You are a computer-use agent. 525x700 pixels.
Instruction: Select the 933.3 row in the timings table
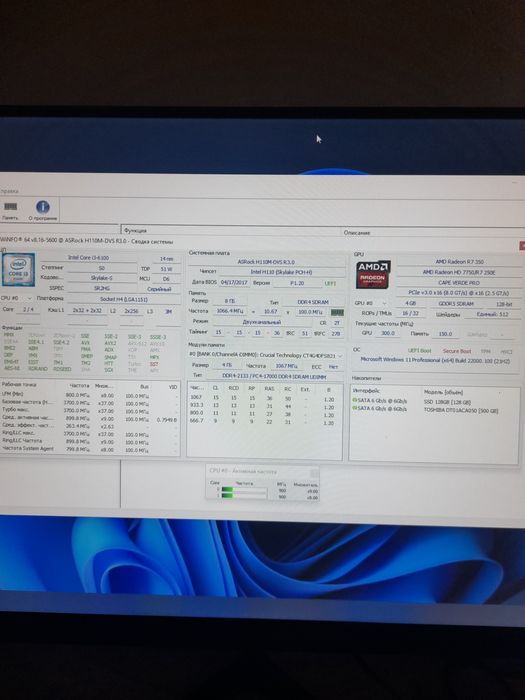[x=264, y=405]
